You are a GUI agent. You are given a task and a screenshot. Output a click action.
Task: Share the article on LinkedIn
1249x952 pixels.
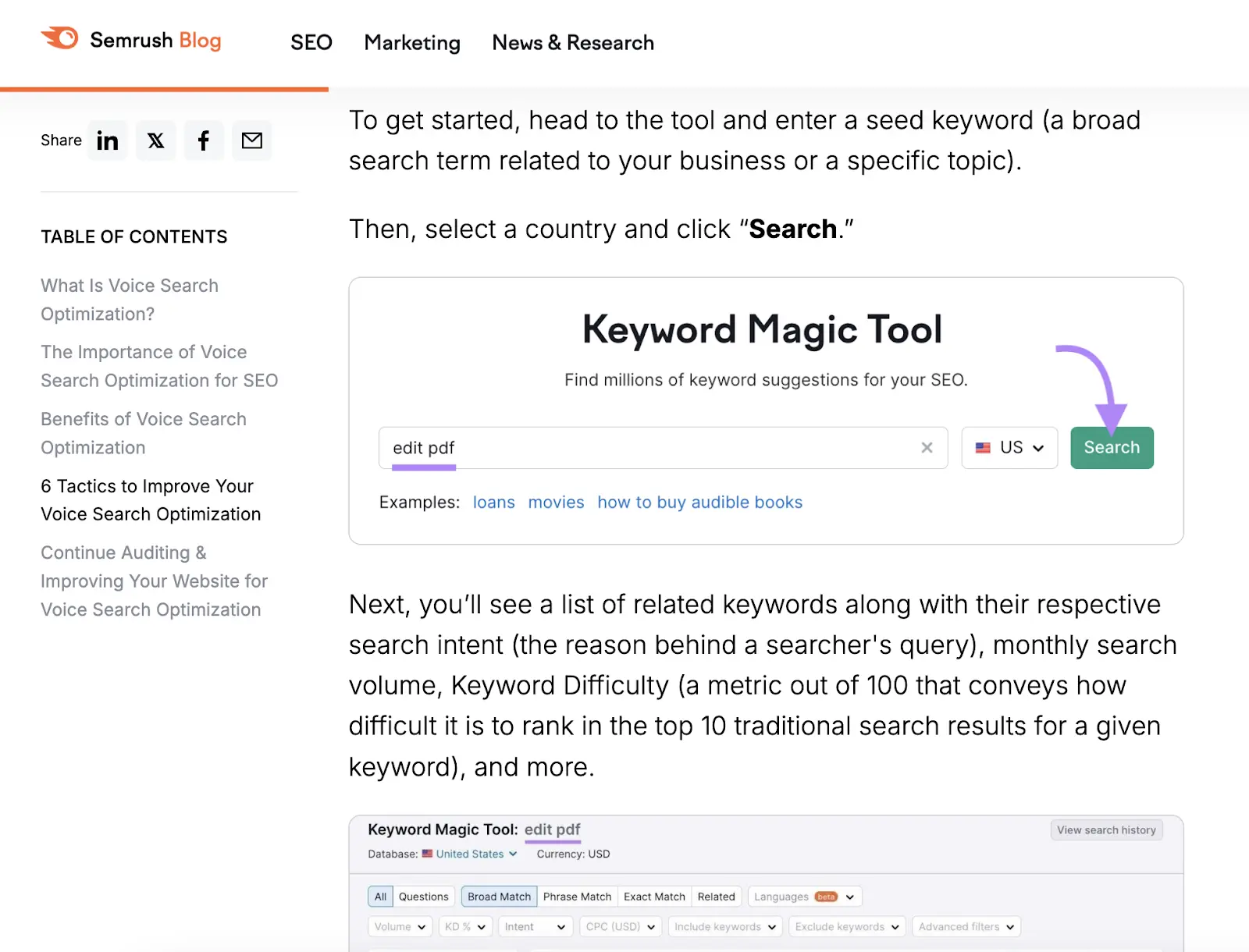coord(107,140)
